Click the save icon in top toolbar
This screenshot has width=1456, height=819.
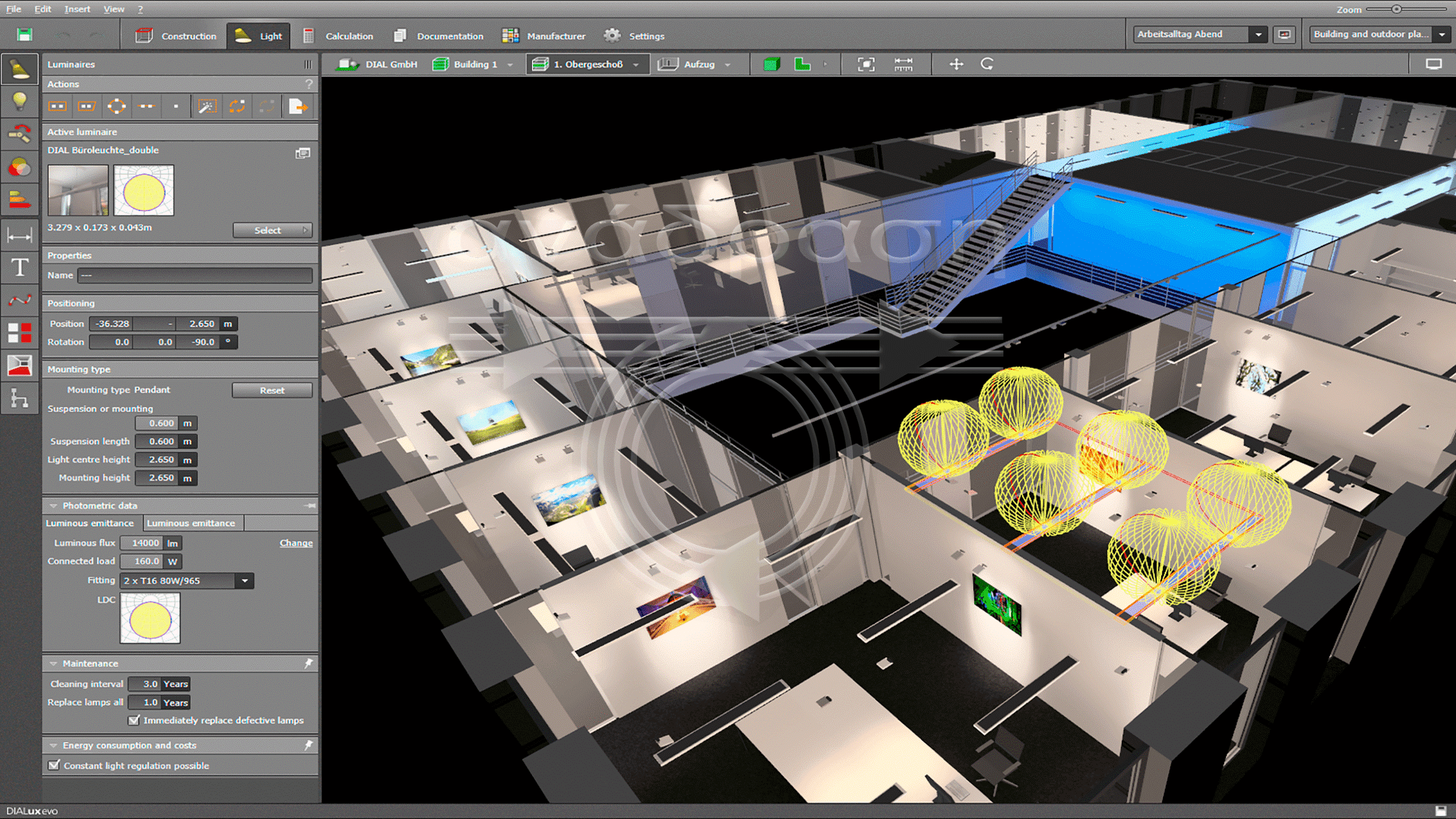point(24,35)
